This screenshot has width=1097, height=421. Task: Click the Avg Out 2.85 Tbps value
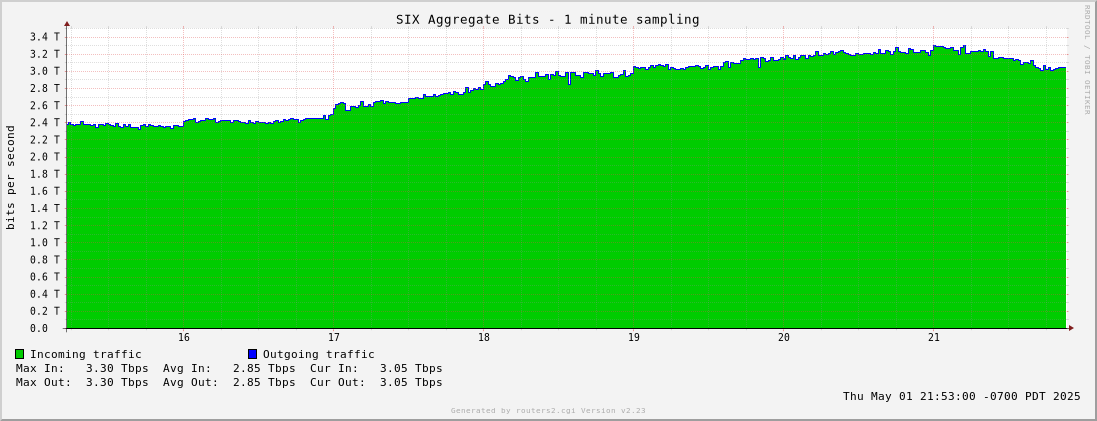(264, 383)
